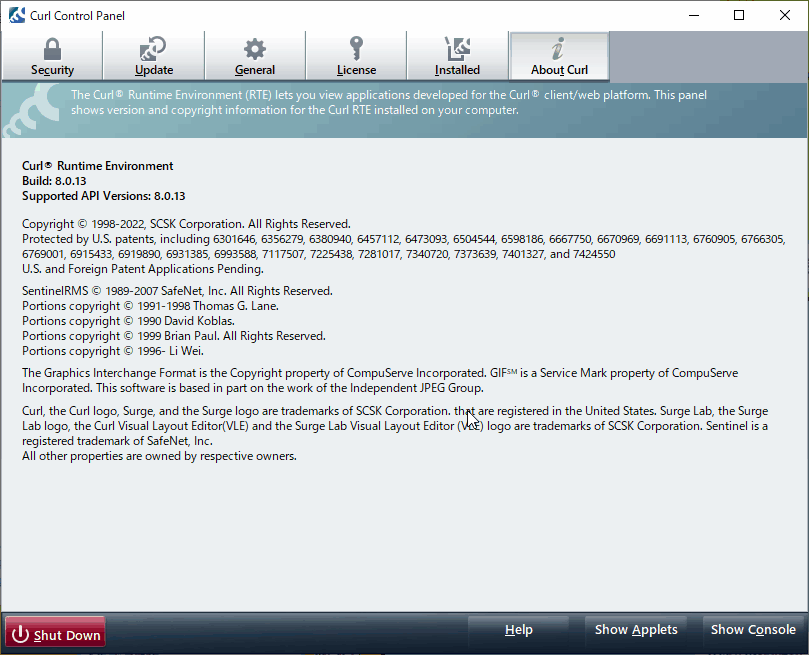Click the 'Build: 8.0.13' version text
Viewport: 809px width, 655px height.
click(55, 181)
